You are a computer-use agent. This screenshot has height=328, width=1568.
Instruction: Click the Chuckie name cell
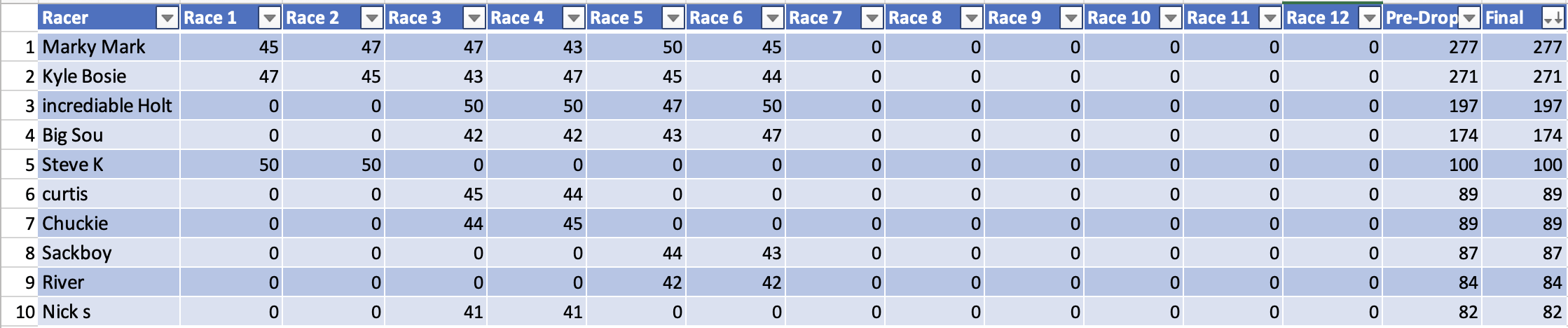(x=109, y=224)
